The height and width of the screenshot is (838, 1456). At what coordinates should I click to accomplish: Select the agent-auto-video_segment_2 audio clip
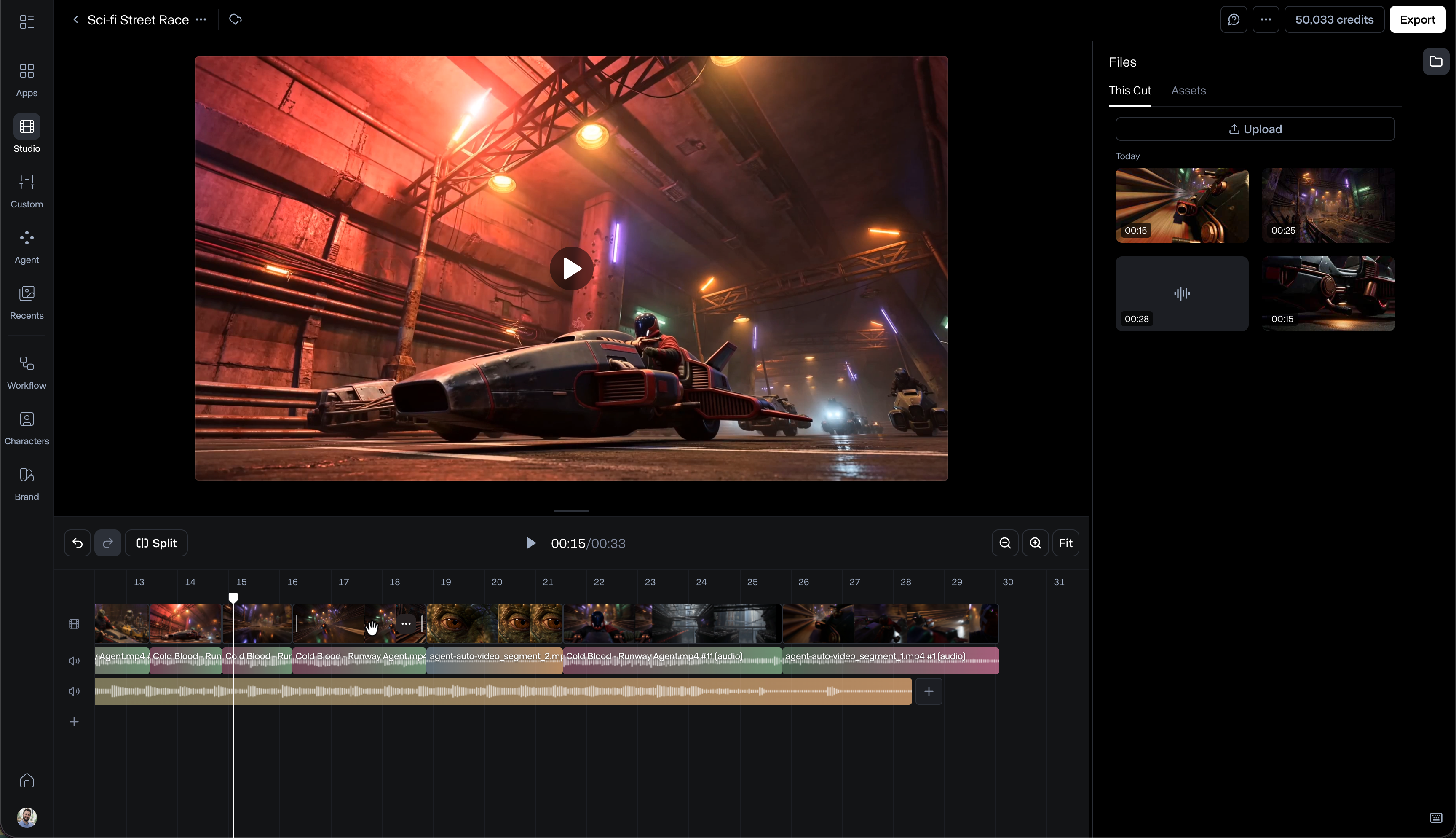[495, 661]
